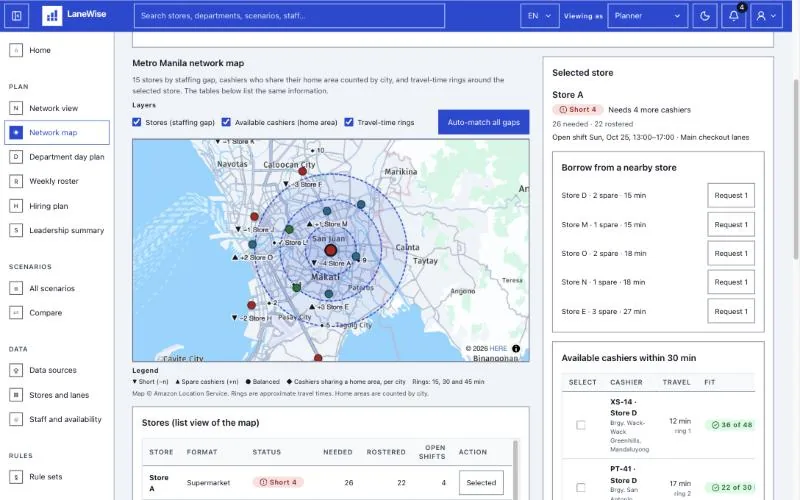Request 1 cashier from Store E
Viewport: 800px width, 500px height.
(x=731, y=311)
